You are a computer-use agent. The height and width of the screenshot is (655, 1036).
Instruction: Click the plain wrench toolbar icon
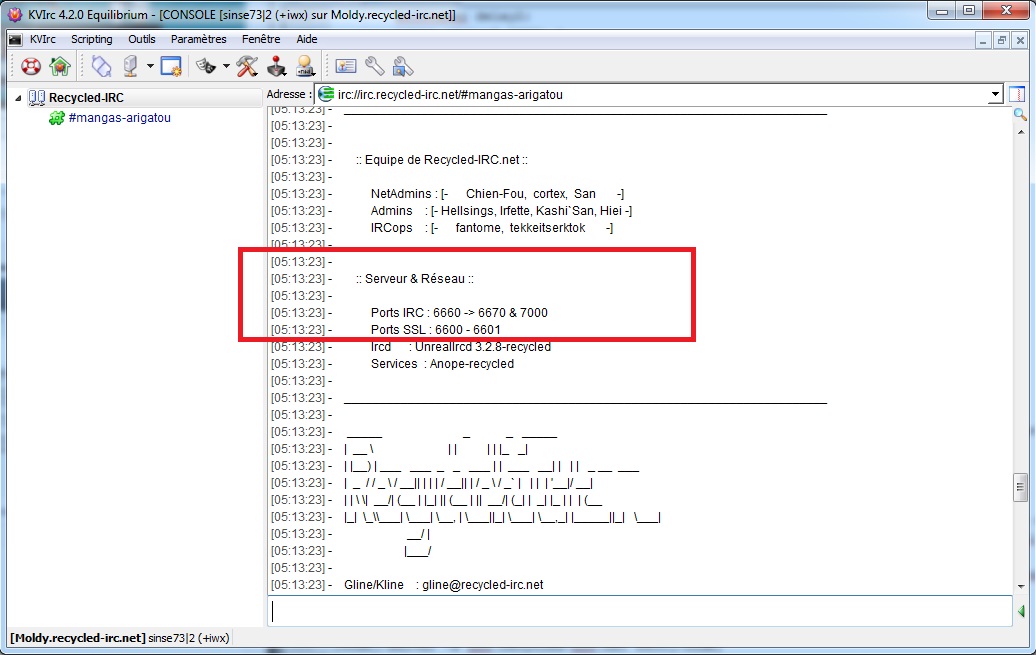click(375, 66)
